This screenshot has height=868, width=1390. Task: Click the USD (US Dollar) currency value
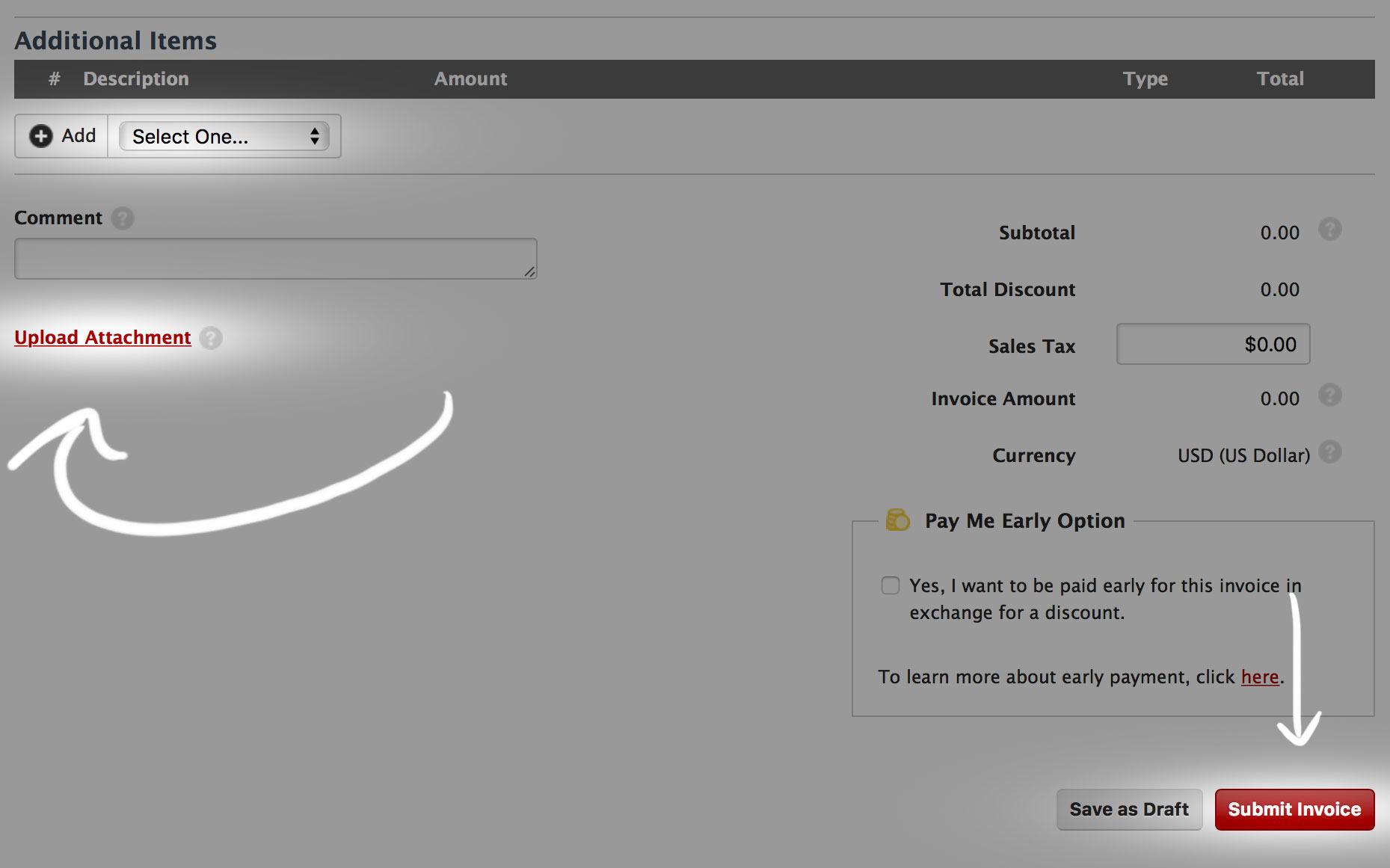pos(1243,455)
